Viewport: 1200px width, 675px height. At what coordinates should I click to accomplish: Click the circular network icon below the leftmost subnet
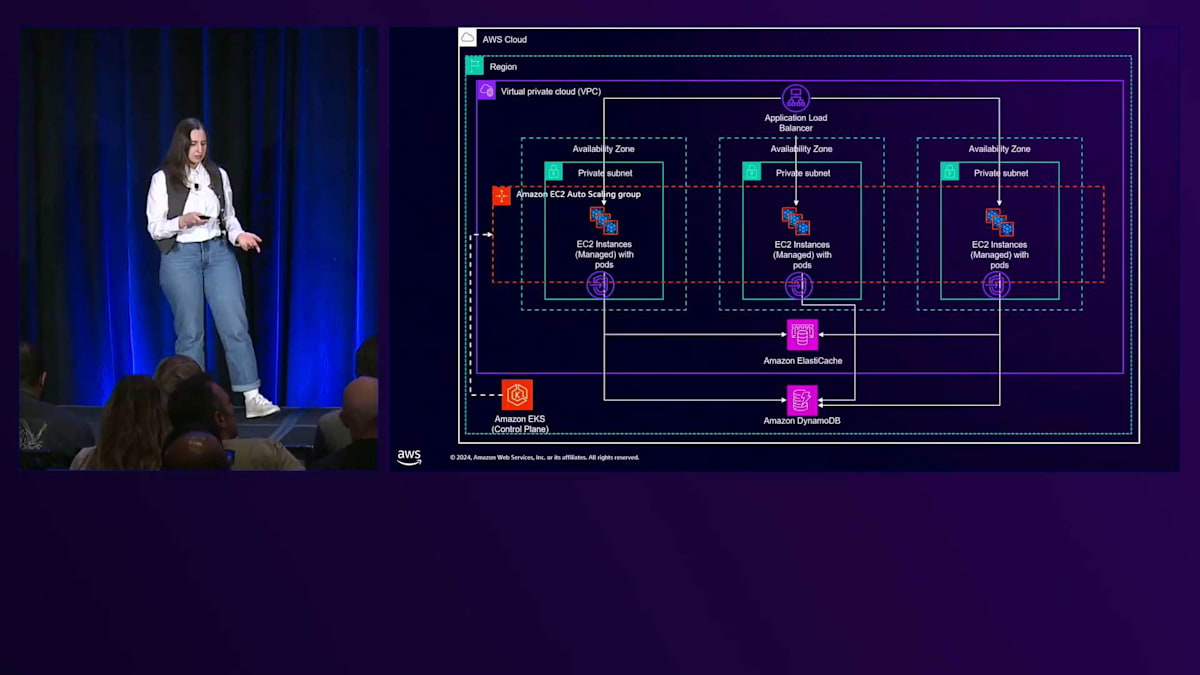click(x=600, y=286)
